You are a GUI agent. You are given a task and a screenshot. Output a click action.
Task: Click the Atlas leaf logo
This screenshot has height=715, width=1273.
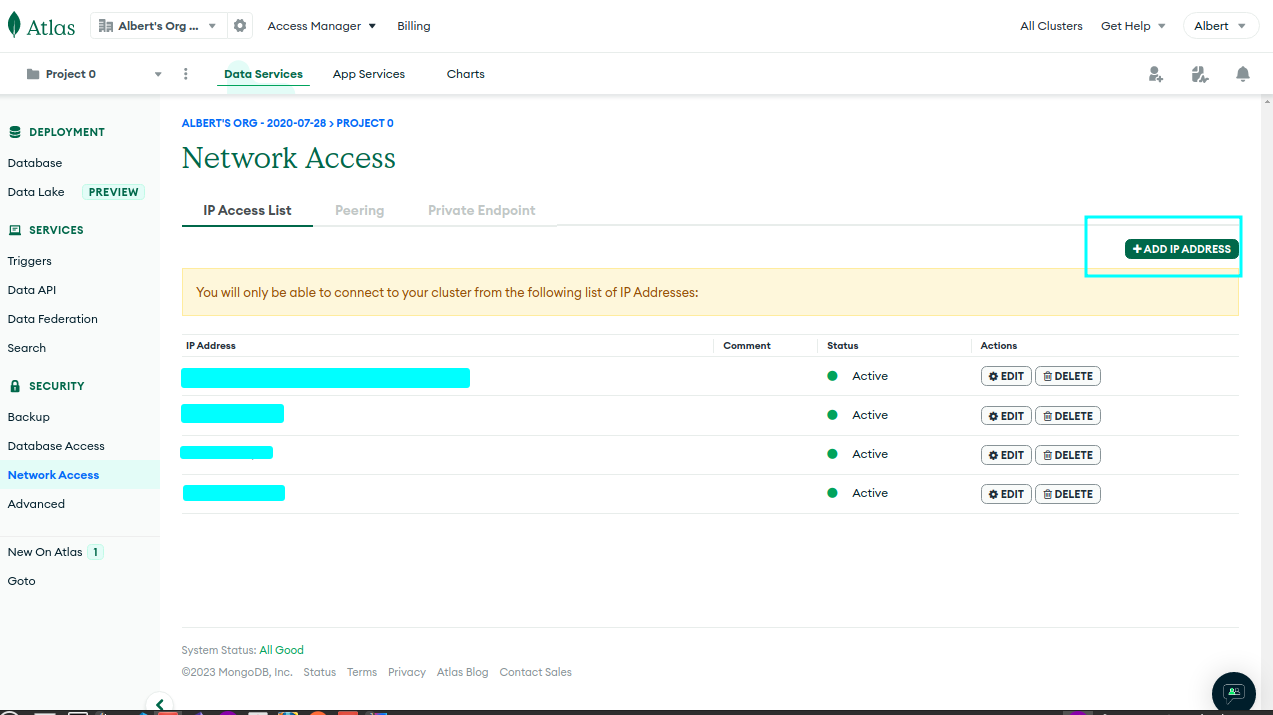14,25
